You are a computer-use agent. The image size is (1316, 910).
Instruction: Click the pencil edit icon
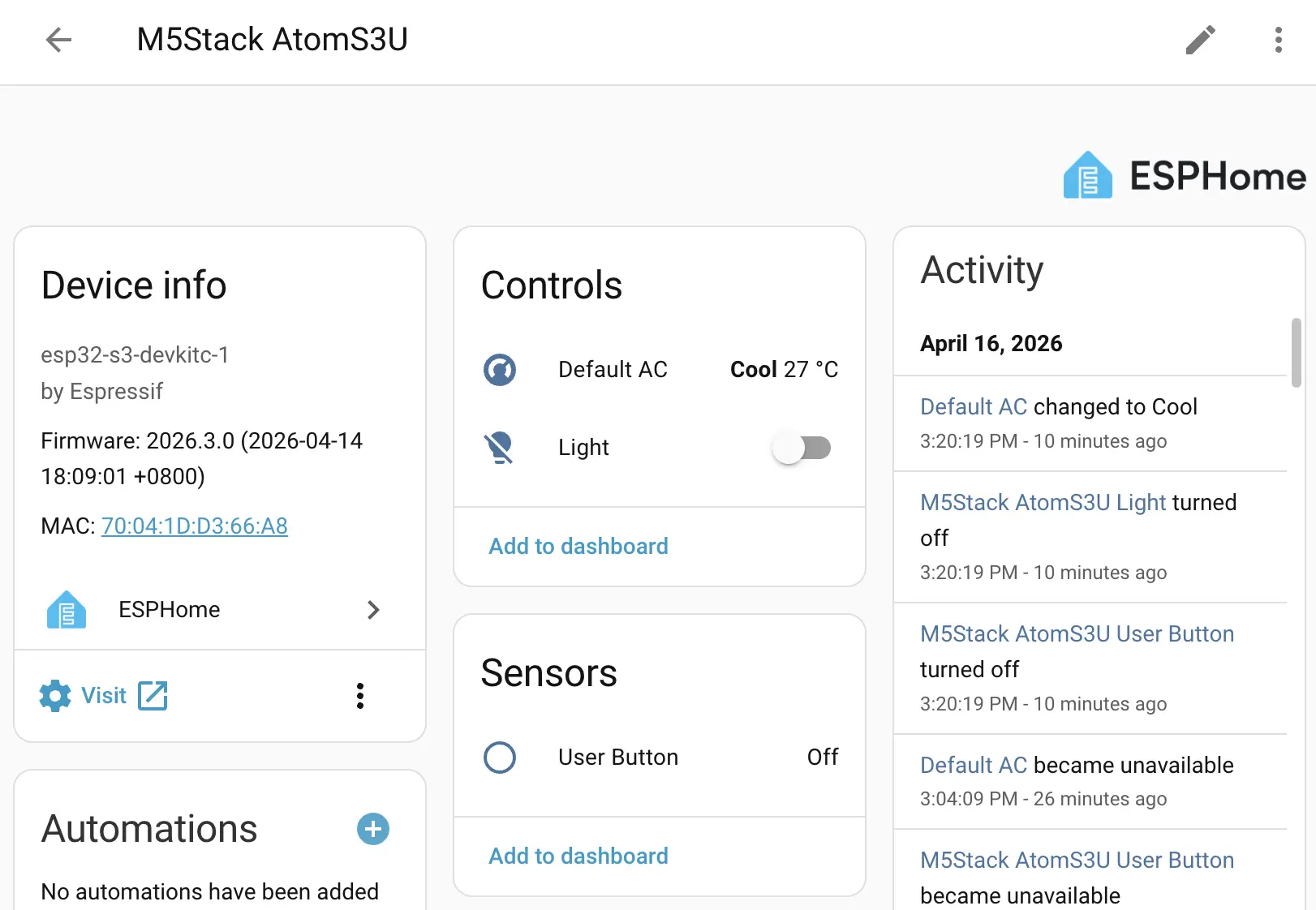tap(1200, 40)
